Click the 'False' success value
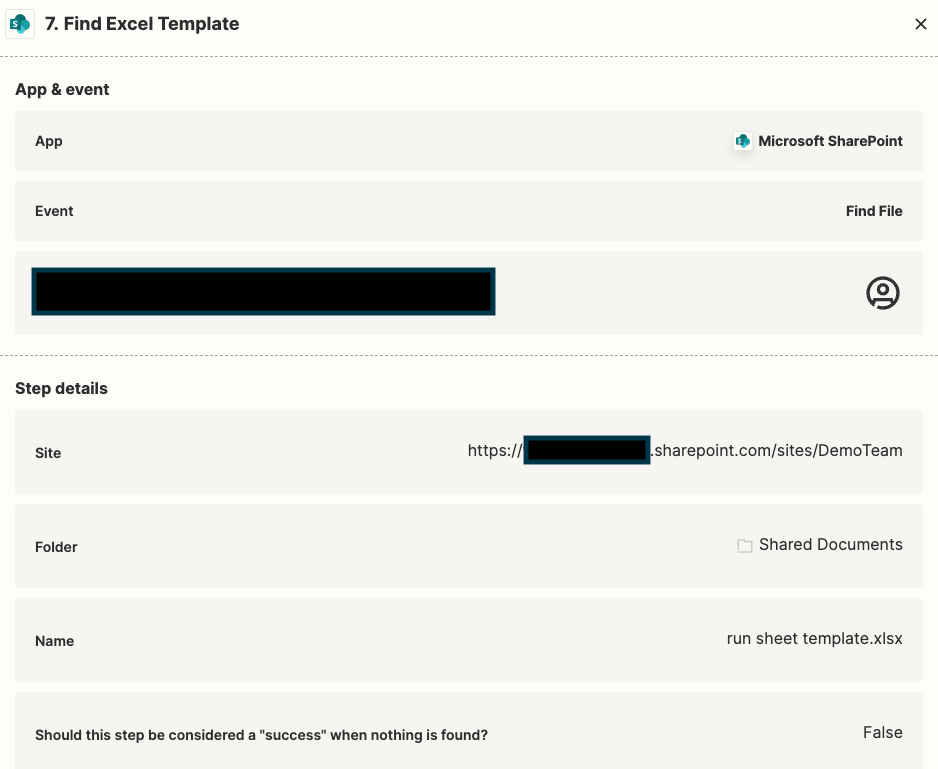 pos(882,732)
